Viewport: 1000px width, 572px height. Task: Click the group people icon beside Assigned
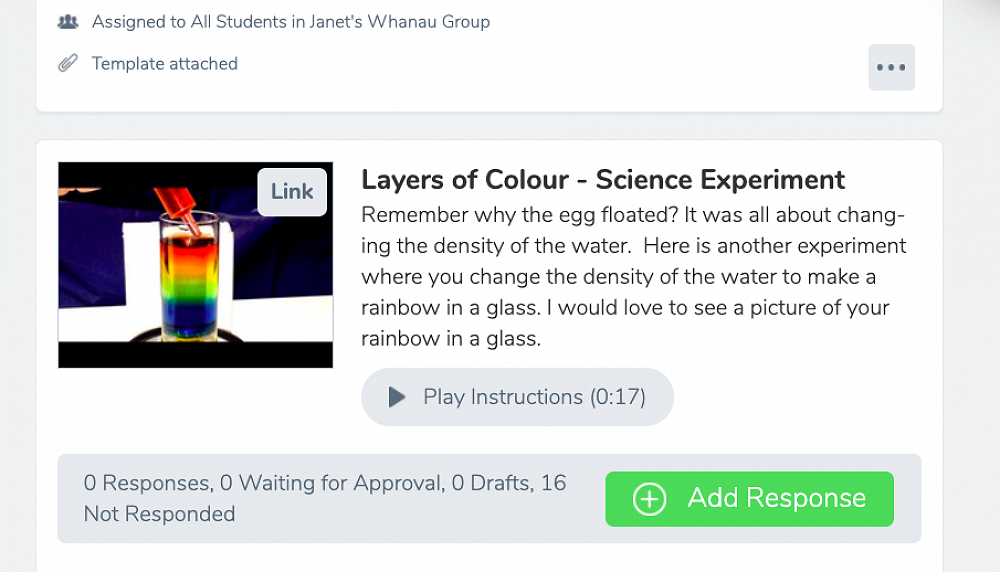point(68,21)
